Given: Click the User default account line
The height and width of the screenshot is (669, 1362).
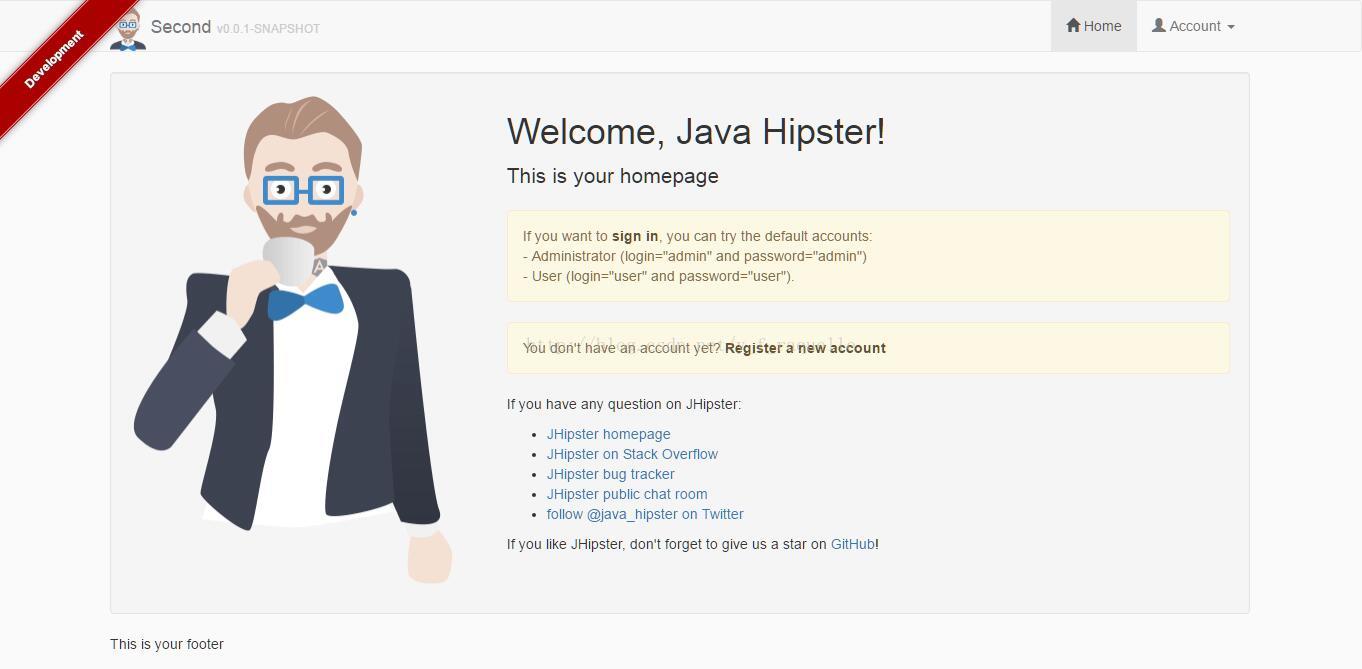Looking at the screenshot, I should (659, 276).
